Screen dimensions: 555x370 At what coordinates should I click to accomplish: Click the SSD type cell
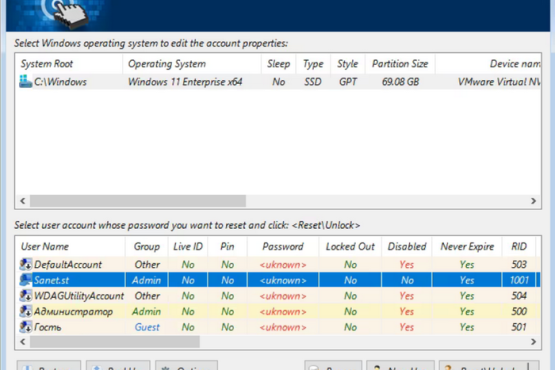tap(313, 82)
